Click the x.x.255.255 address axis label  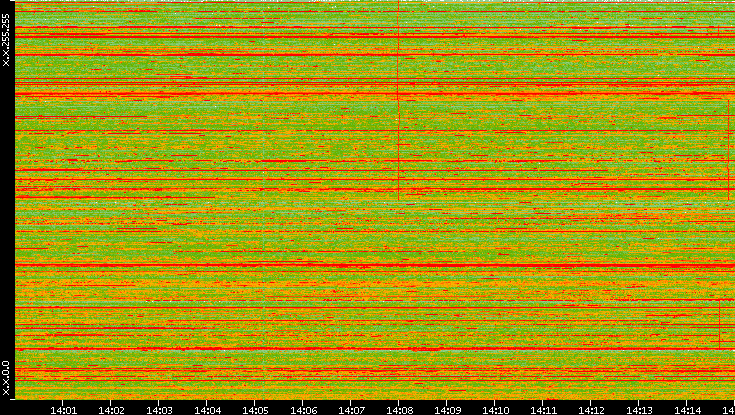click(6, 40)
